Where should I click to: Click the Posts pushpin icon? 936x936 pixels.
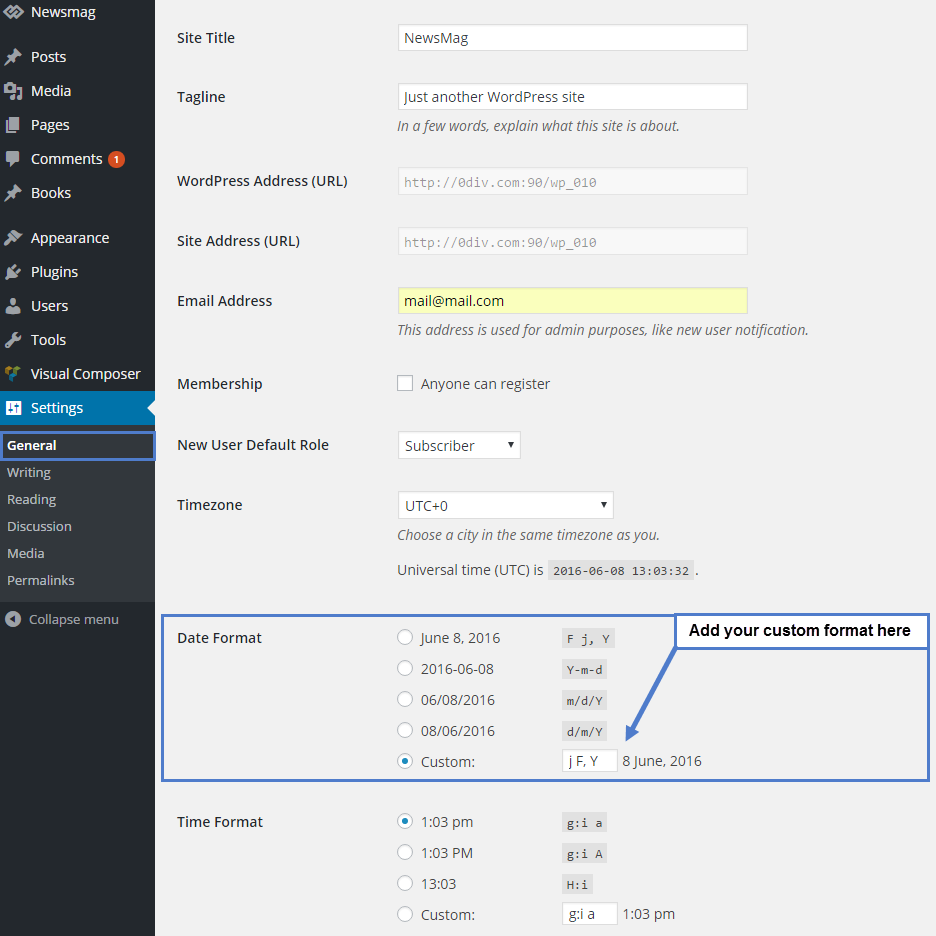pyautogui.click(x=13, y=57)
